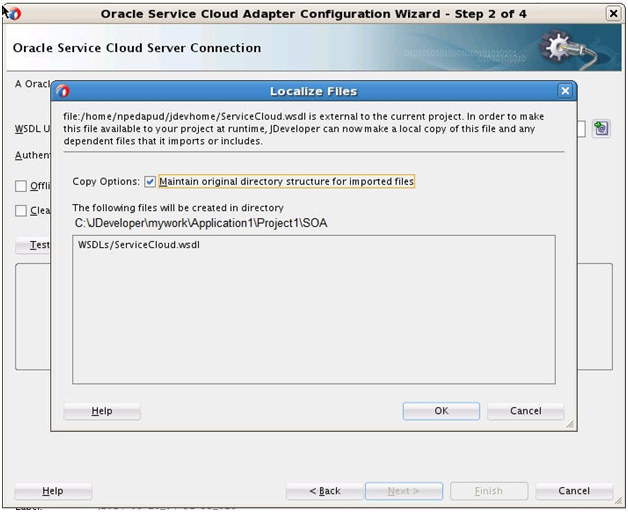Cancel the Localize Files dialog

[525, 411]
